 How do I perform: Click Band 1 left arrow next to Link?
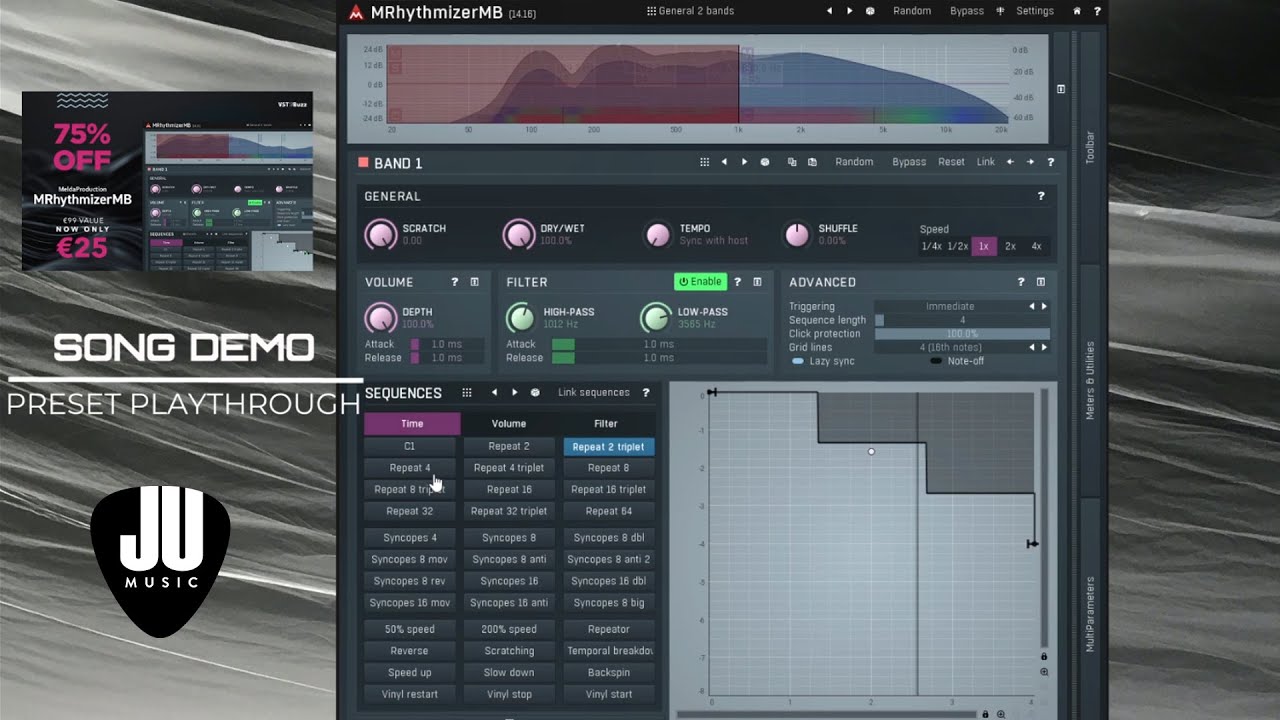[1010, 162]
